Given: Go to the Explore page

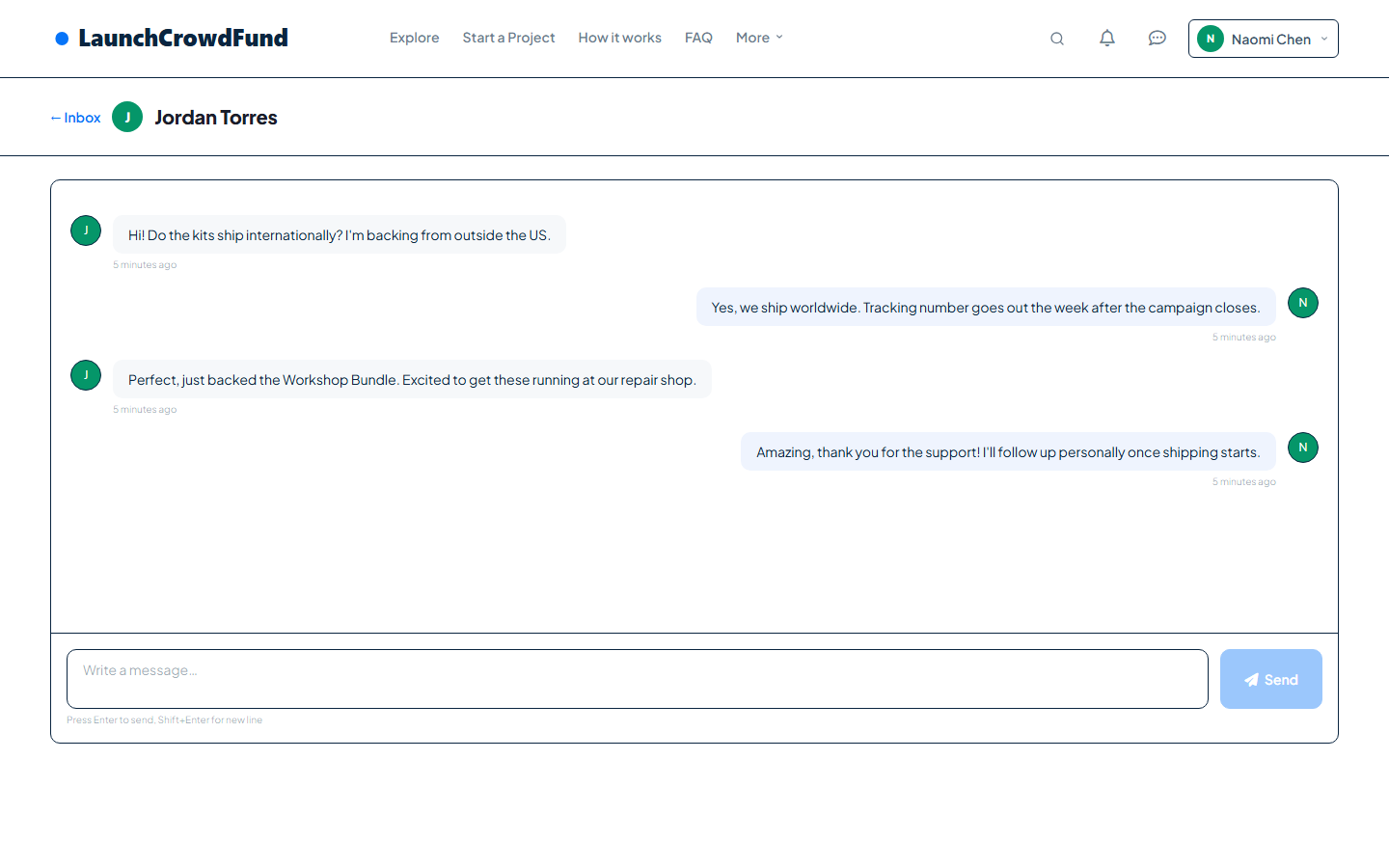Looking at the screenshot, I should point(415,38).
